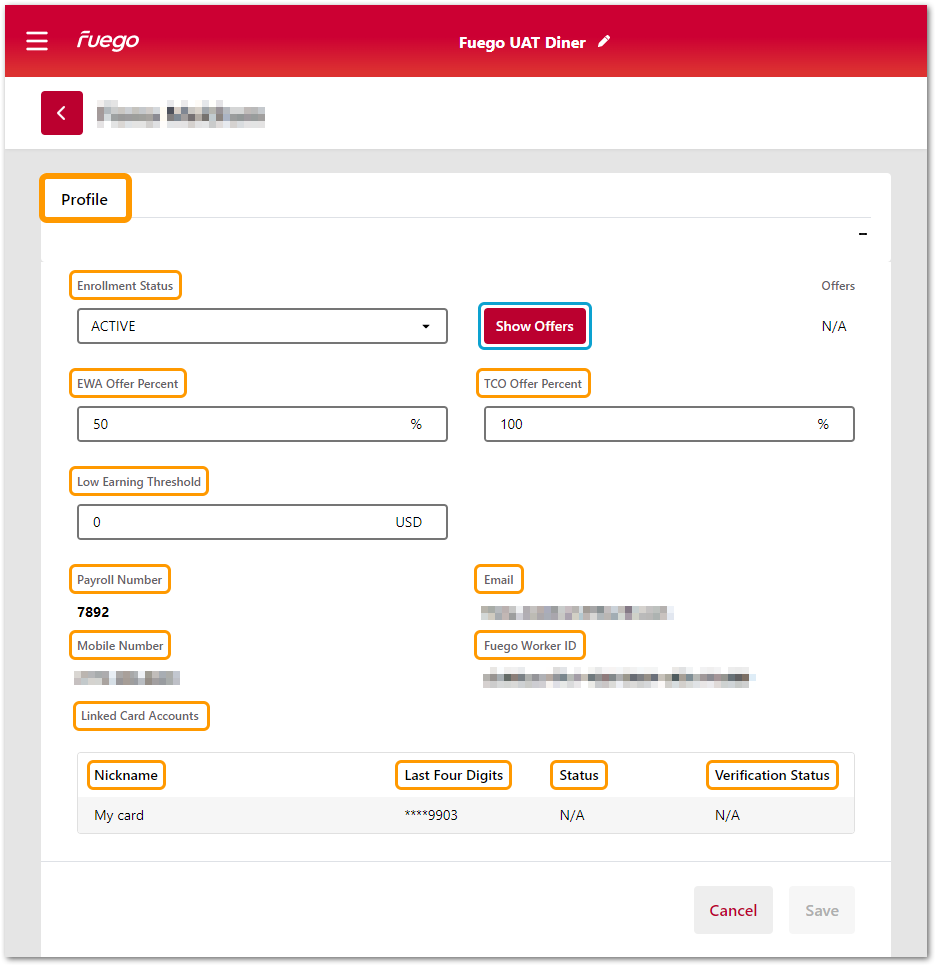Go back using the red arrow button

pyautogui.click(x=62, y=113)
